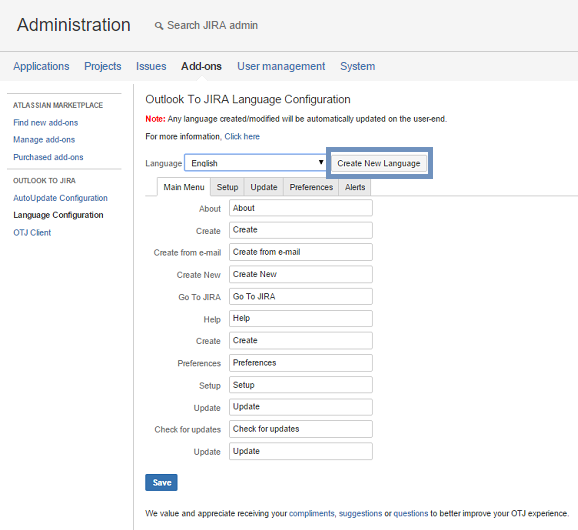
Task: Edit the Help text field
Action: (301, 318)
